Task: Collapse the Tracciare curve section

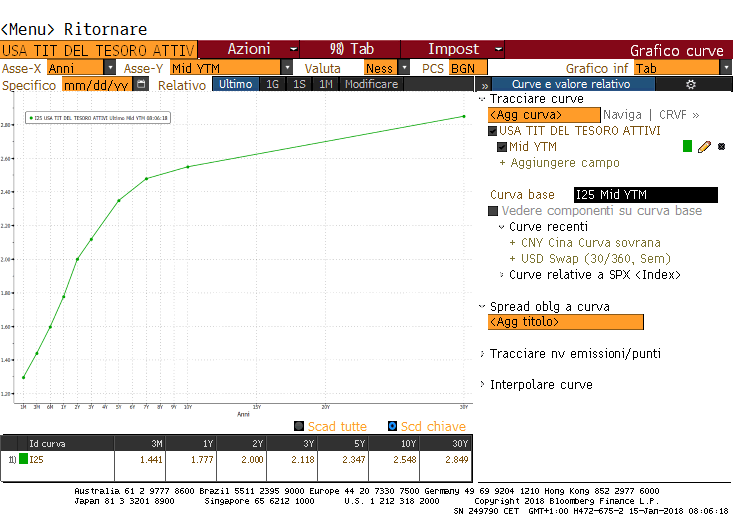Action: click(x=482, y=99)
